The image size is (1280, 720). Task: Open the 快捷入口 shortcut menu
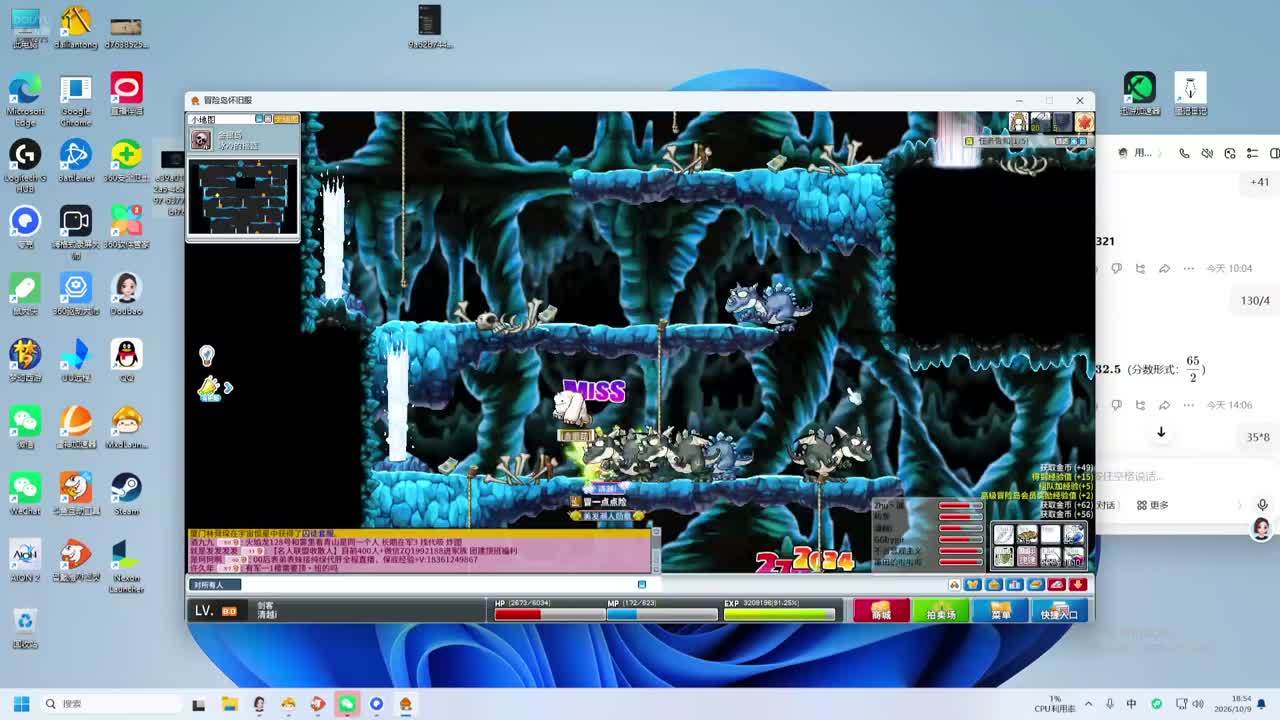(x=1060, y=611)
